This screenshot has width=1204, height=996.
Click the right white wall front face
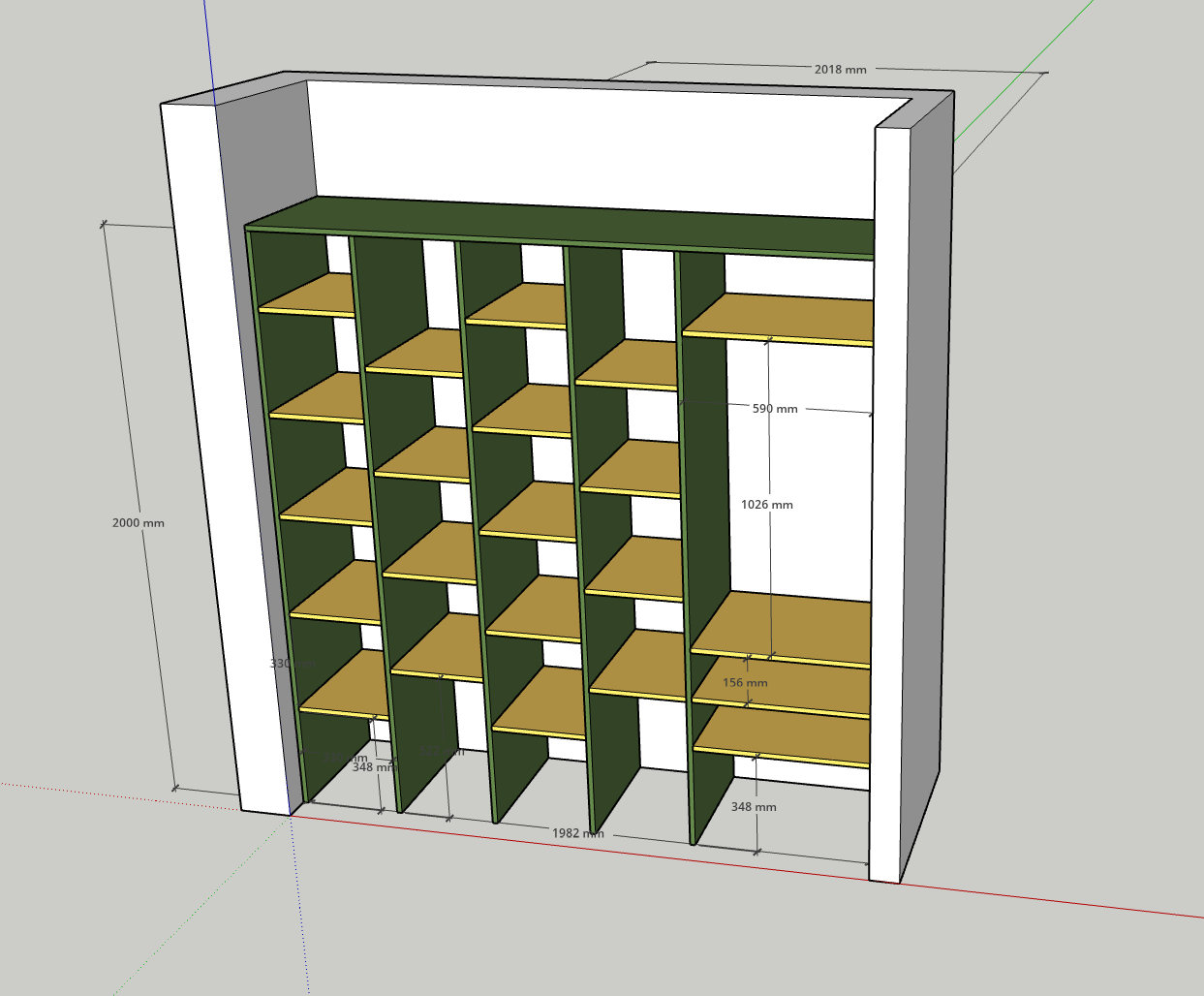point(889,484)
